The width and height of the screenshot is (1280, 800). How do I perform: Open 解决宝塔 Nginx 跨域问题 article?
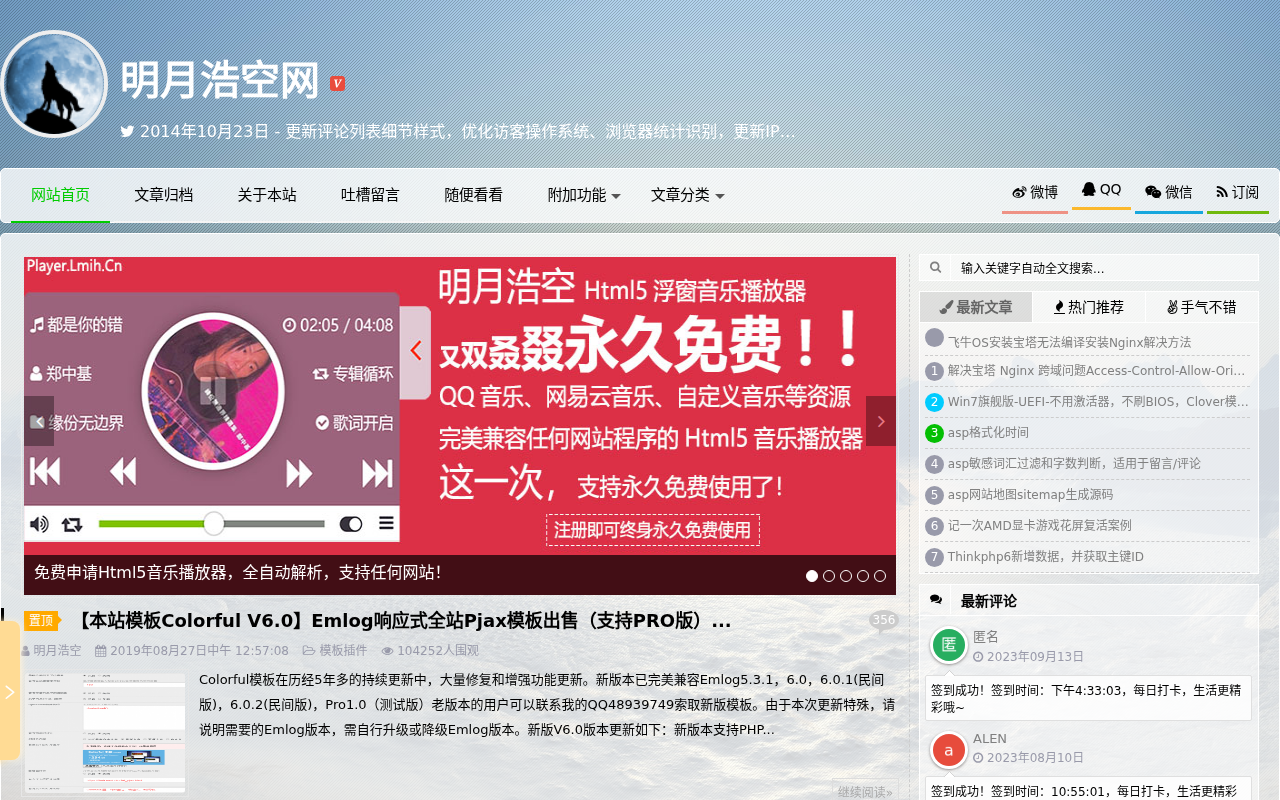tap(1096, 370)
